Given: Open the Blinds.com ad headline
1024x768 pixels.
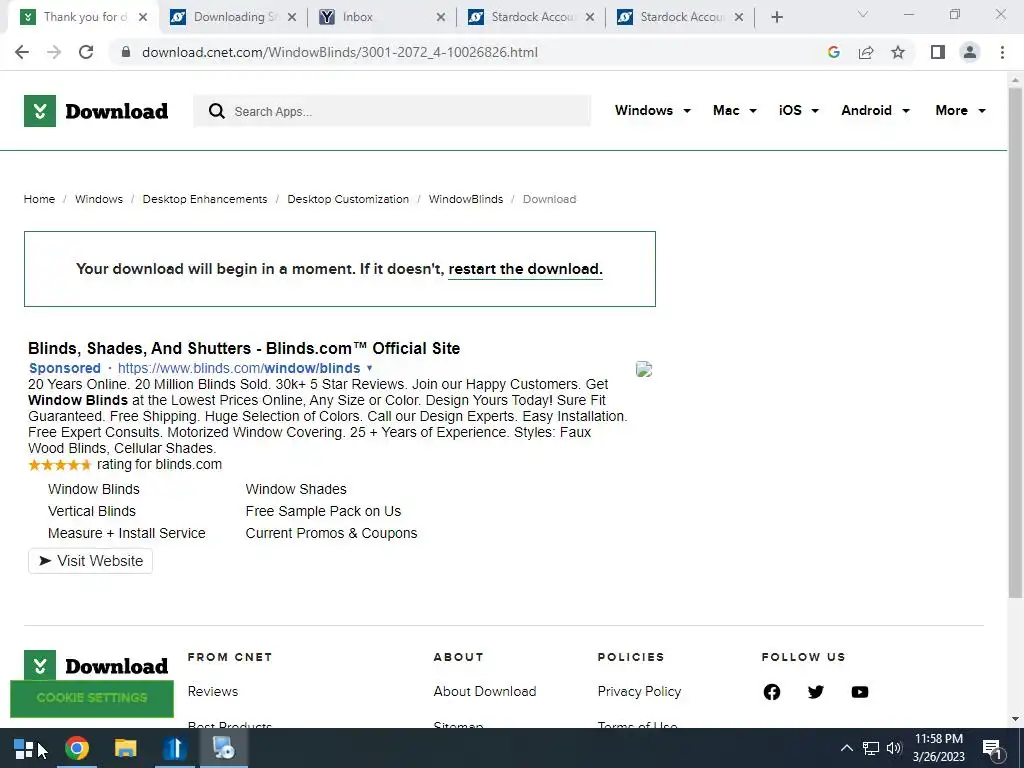Looking at the screenshot, I should point(244,348).
